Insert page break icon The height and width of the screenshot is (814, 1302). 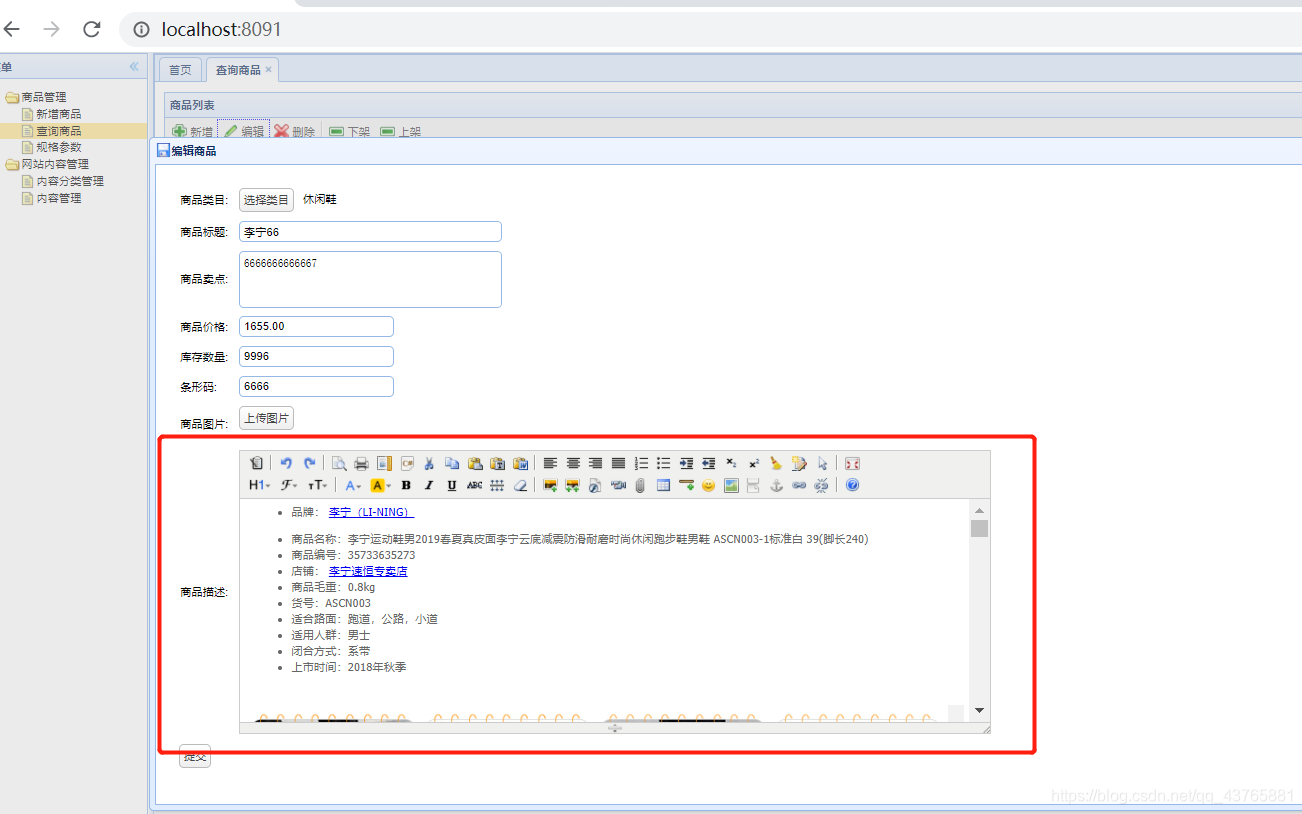pyautogui.click(x=753, y=485)
